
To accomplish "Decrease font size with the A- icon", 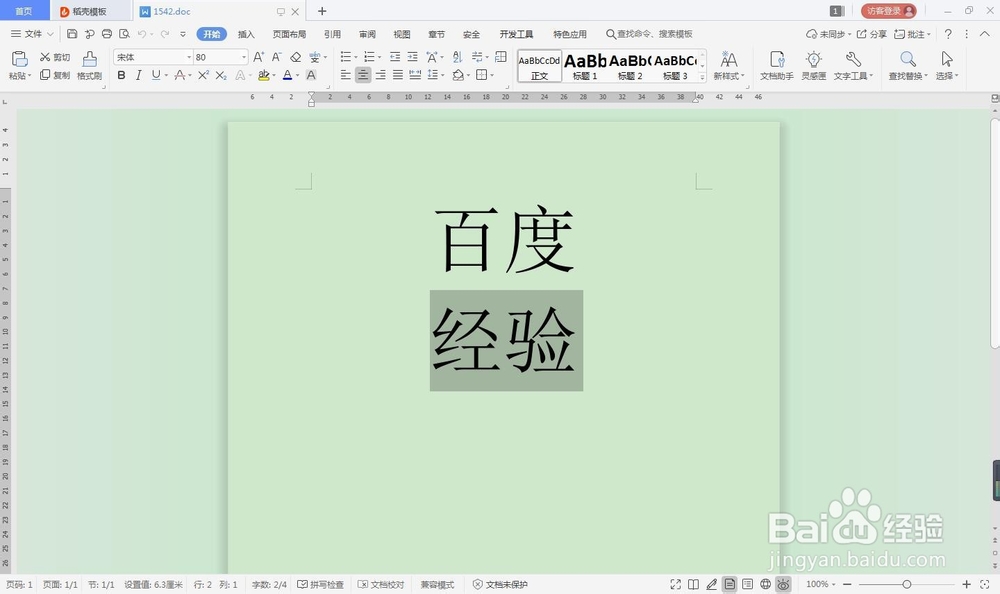I will (276, 57).
